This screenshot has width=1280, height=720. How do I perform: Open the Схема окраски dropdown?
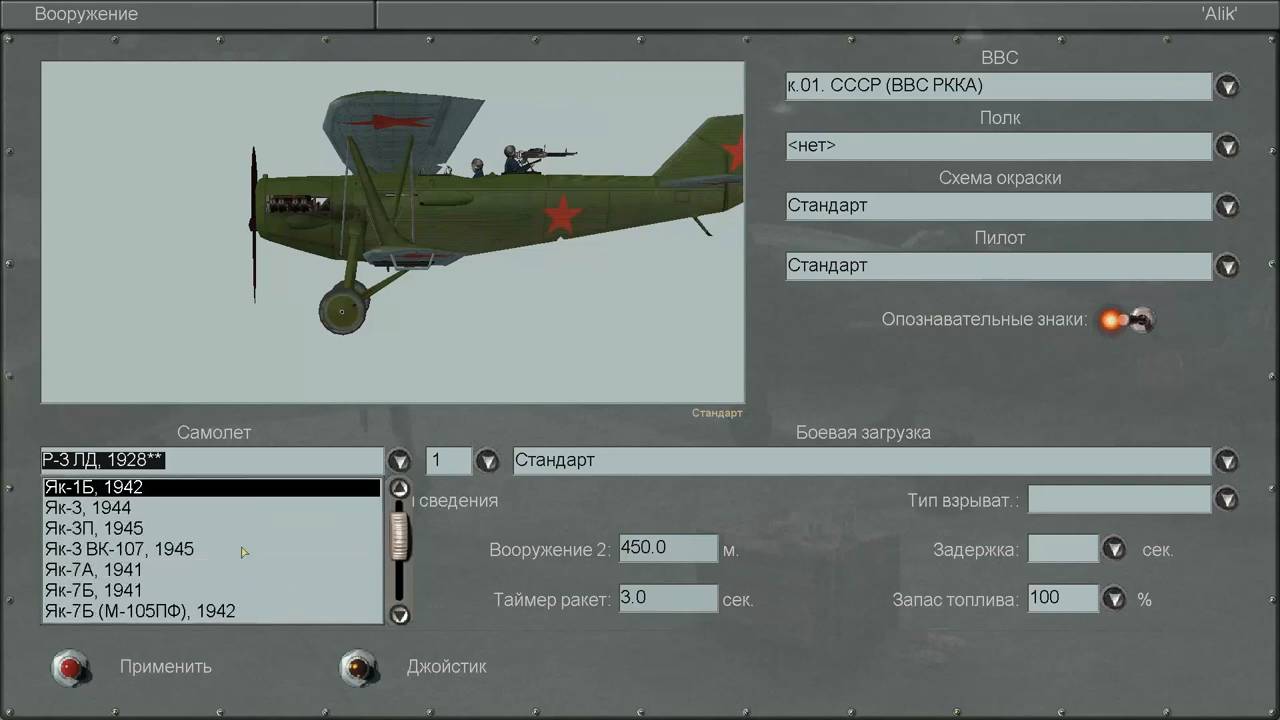(x=1227, y=207)
